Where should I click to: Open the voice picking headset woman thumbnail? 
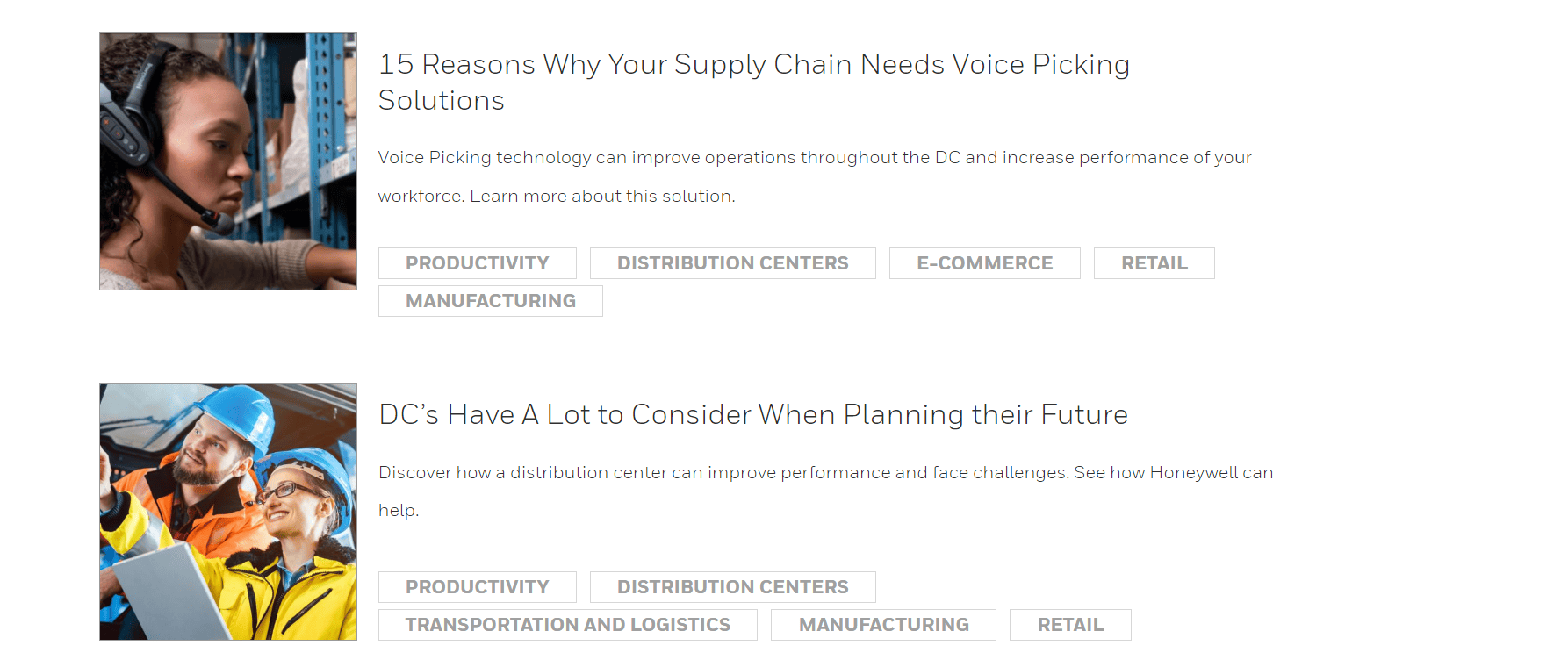click(x=228, y=161)
